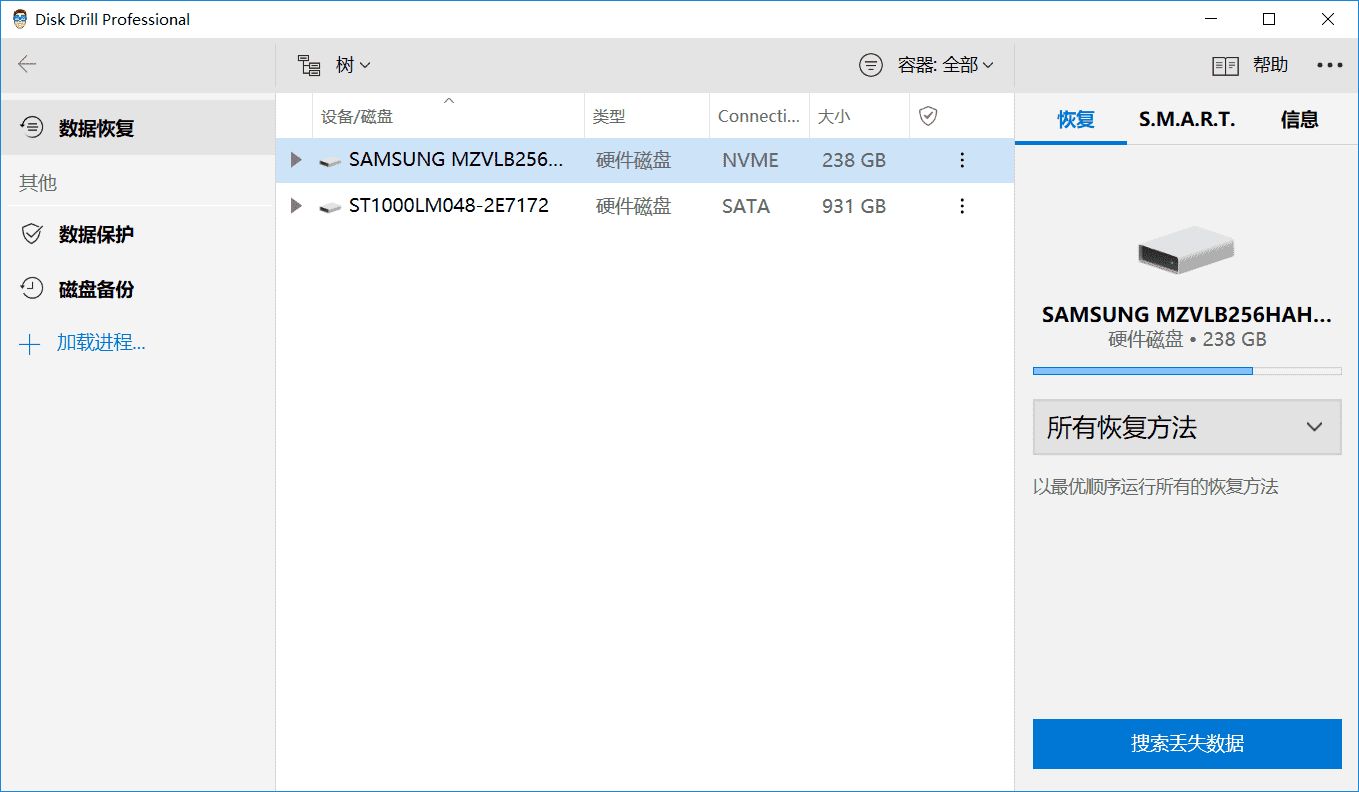Open 磁盘备份 from the sidebar

tap(32, 289)
